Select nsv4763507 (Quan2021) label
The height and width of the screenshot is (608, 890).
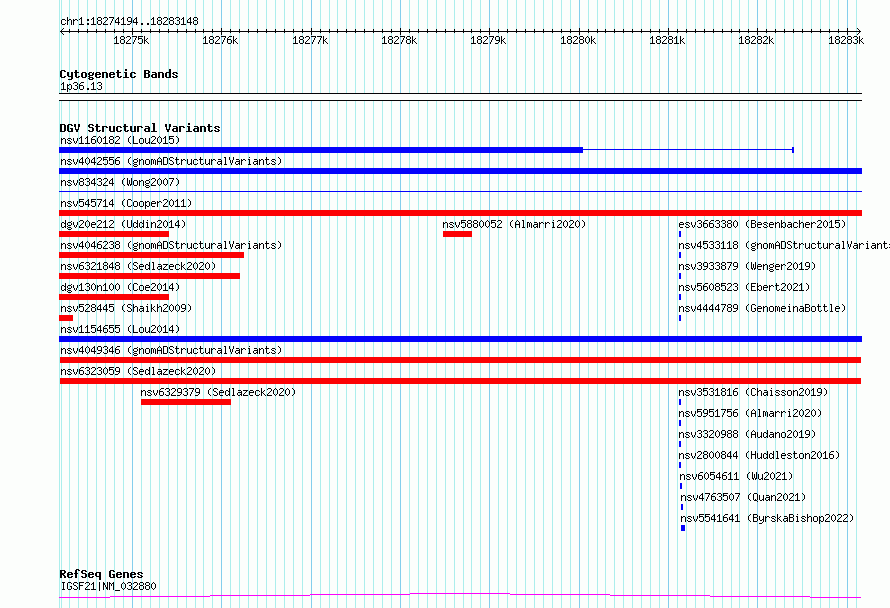click(743, 497)
